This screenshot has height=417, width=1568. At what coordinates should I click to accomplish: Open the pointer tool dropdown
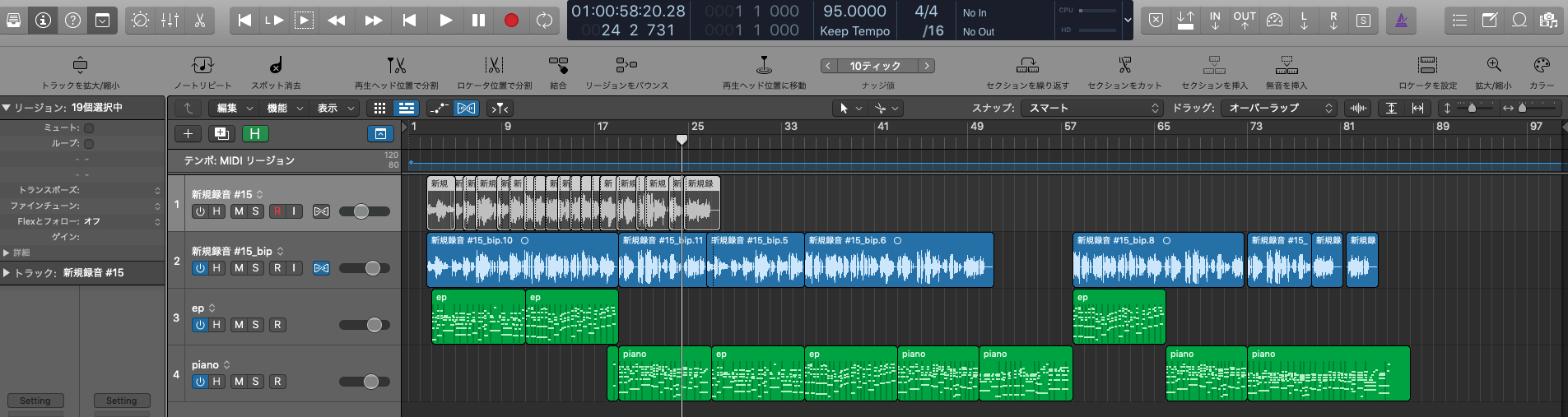851,108
